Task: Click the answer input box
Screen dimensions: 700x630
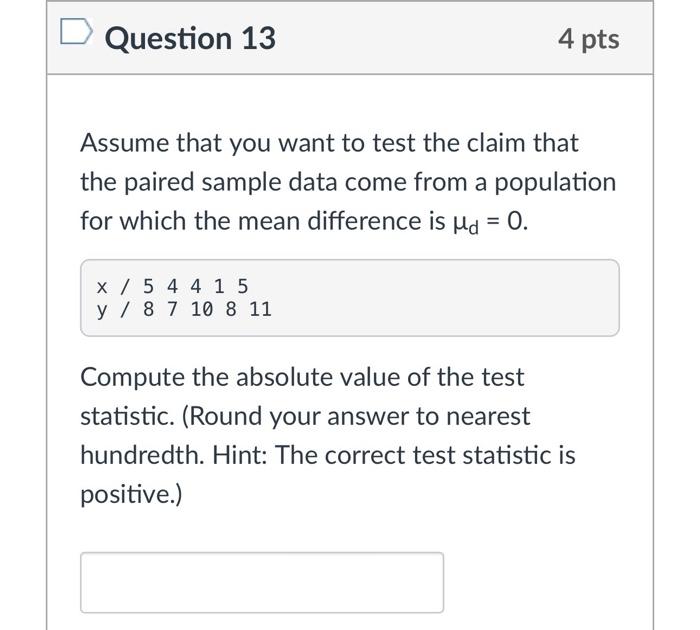Action: (x=262, y=582)
